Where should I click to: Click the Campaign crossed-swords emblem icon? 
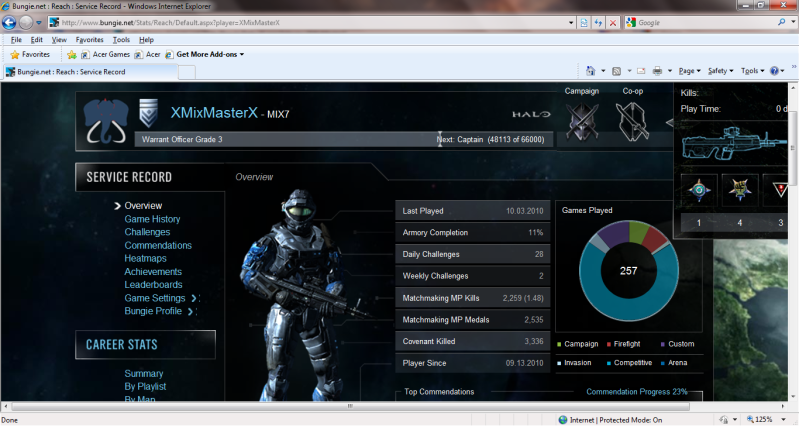pyautogui.click(x=582, y=121)
